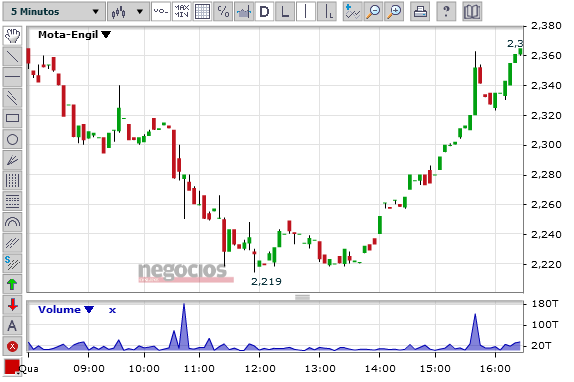Click the red X delete drawings icon

(x=12, y=346)
